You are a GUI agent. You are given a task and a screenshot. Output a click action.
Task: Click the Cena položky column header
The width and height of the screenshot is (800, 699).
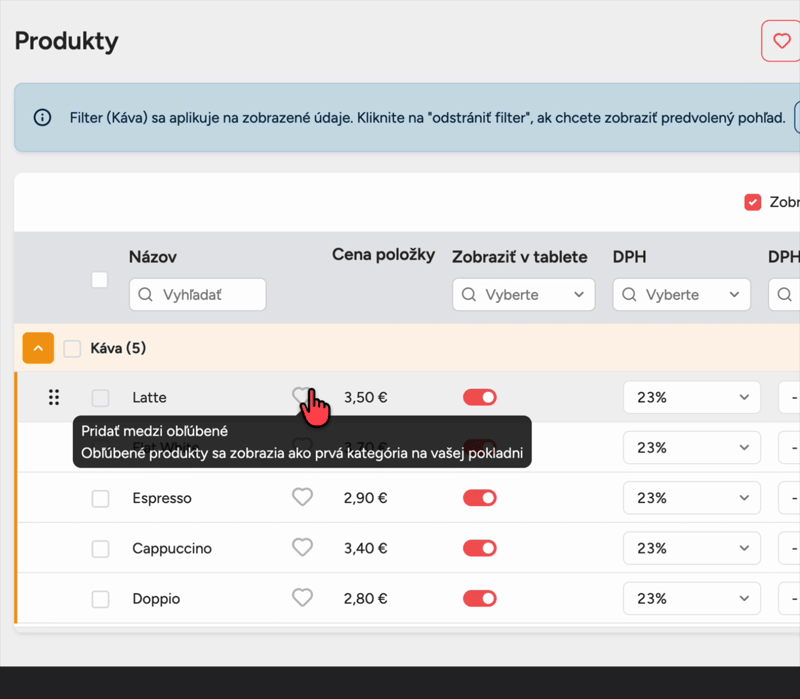coord(383,255)
